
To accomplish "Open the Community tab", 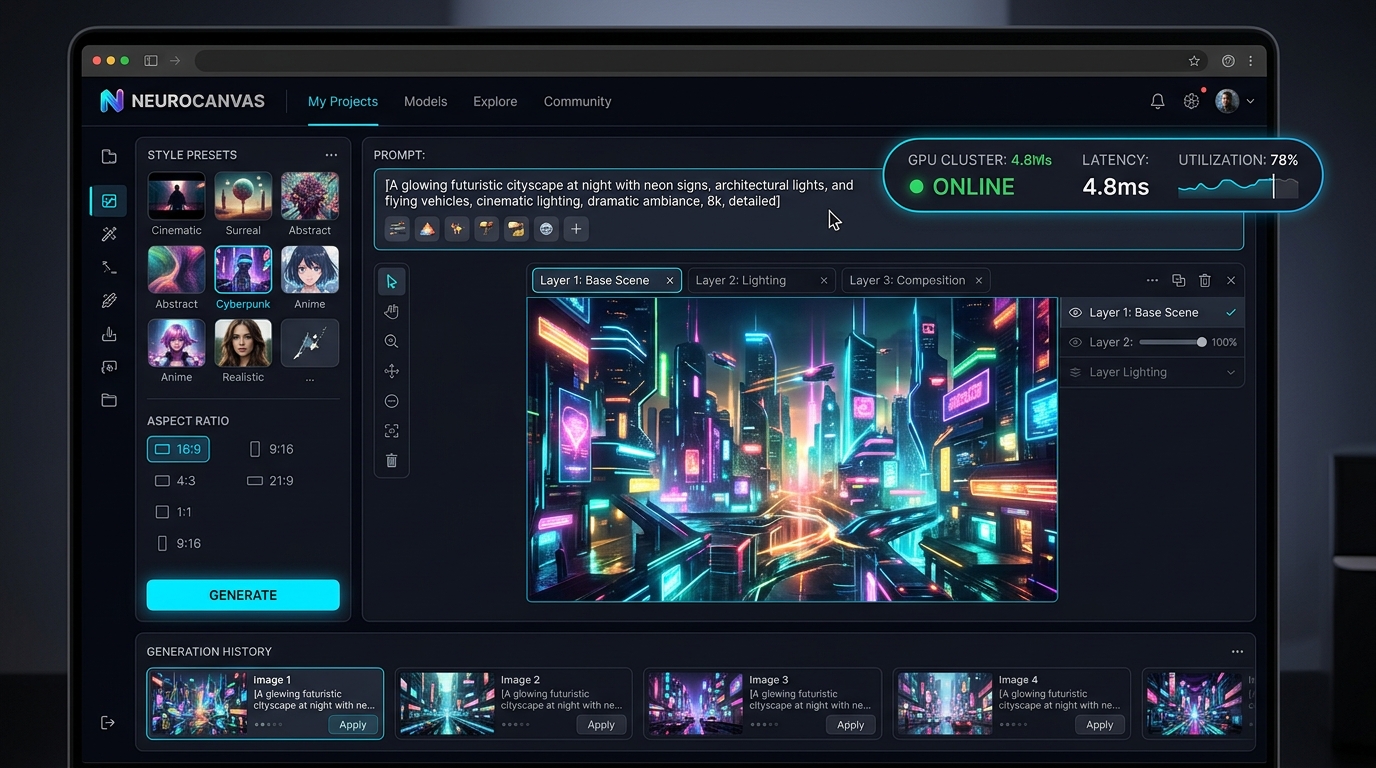I will tap(577, 102).
